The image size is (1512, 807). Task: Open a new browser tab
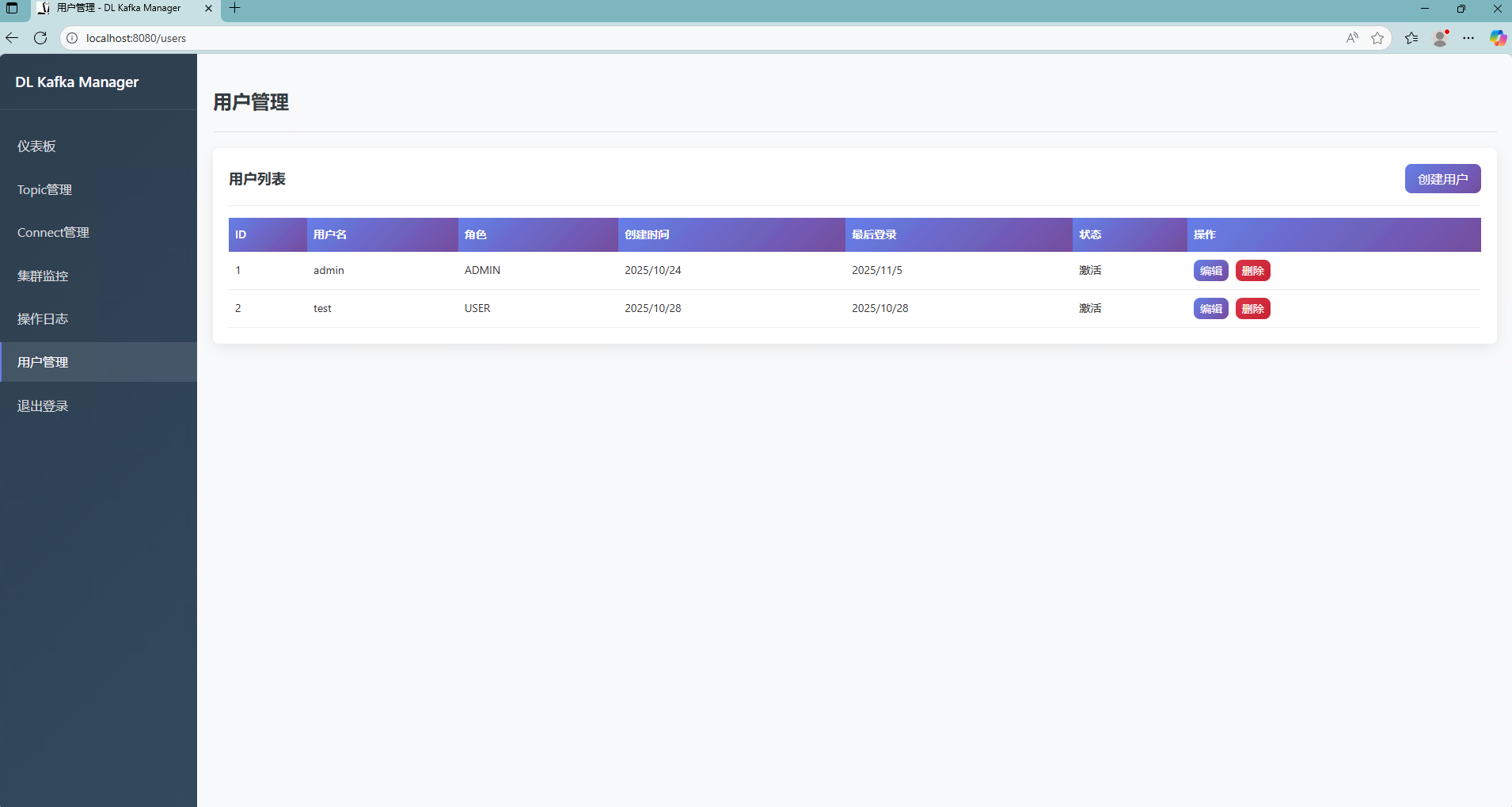(234, 8)
